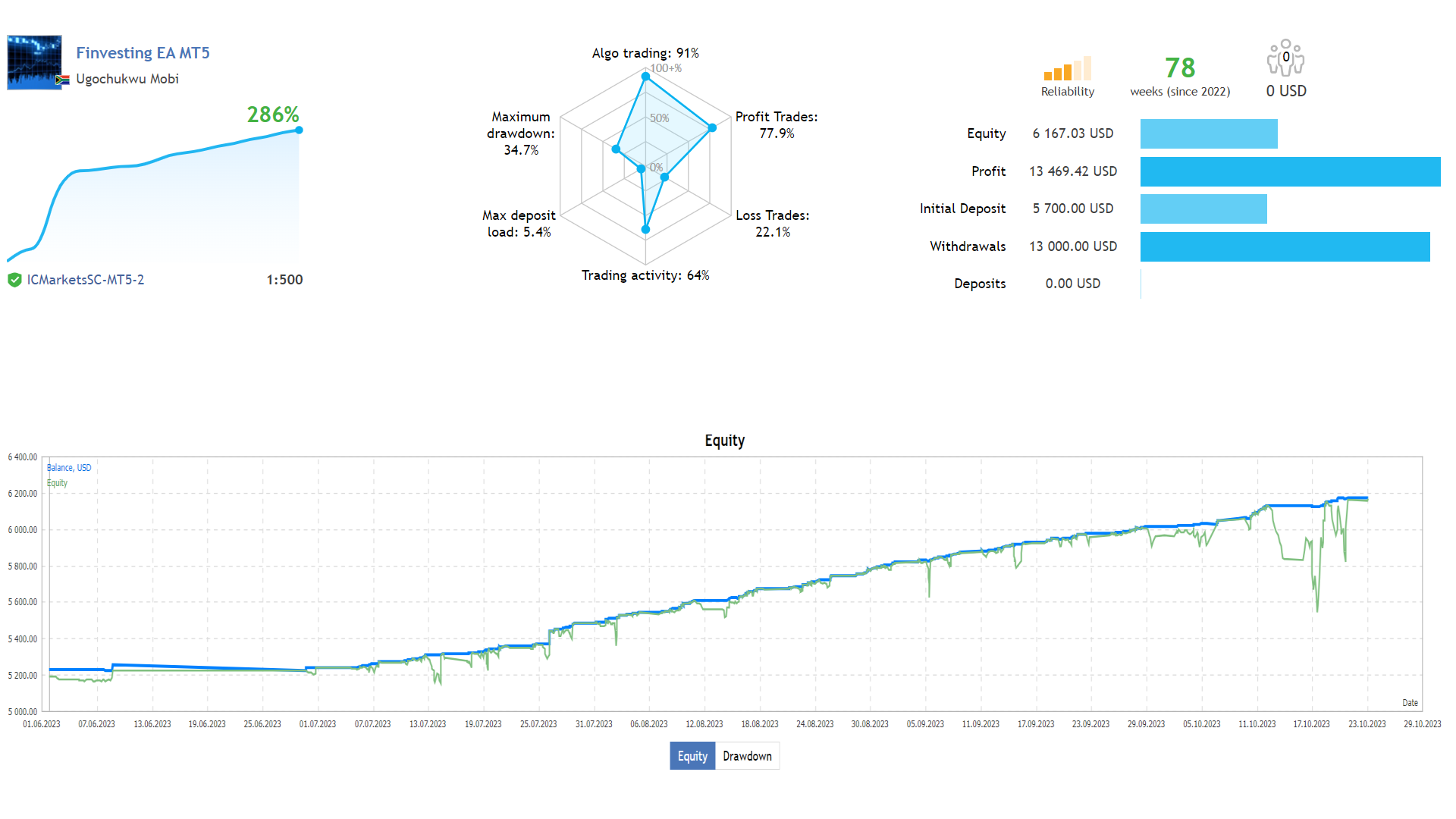Click the Maximum drawdown radar chart point
The width and height of the screenshot is (1456, 819).
tap(616, 149)
